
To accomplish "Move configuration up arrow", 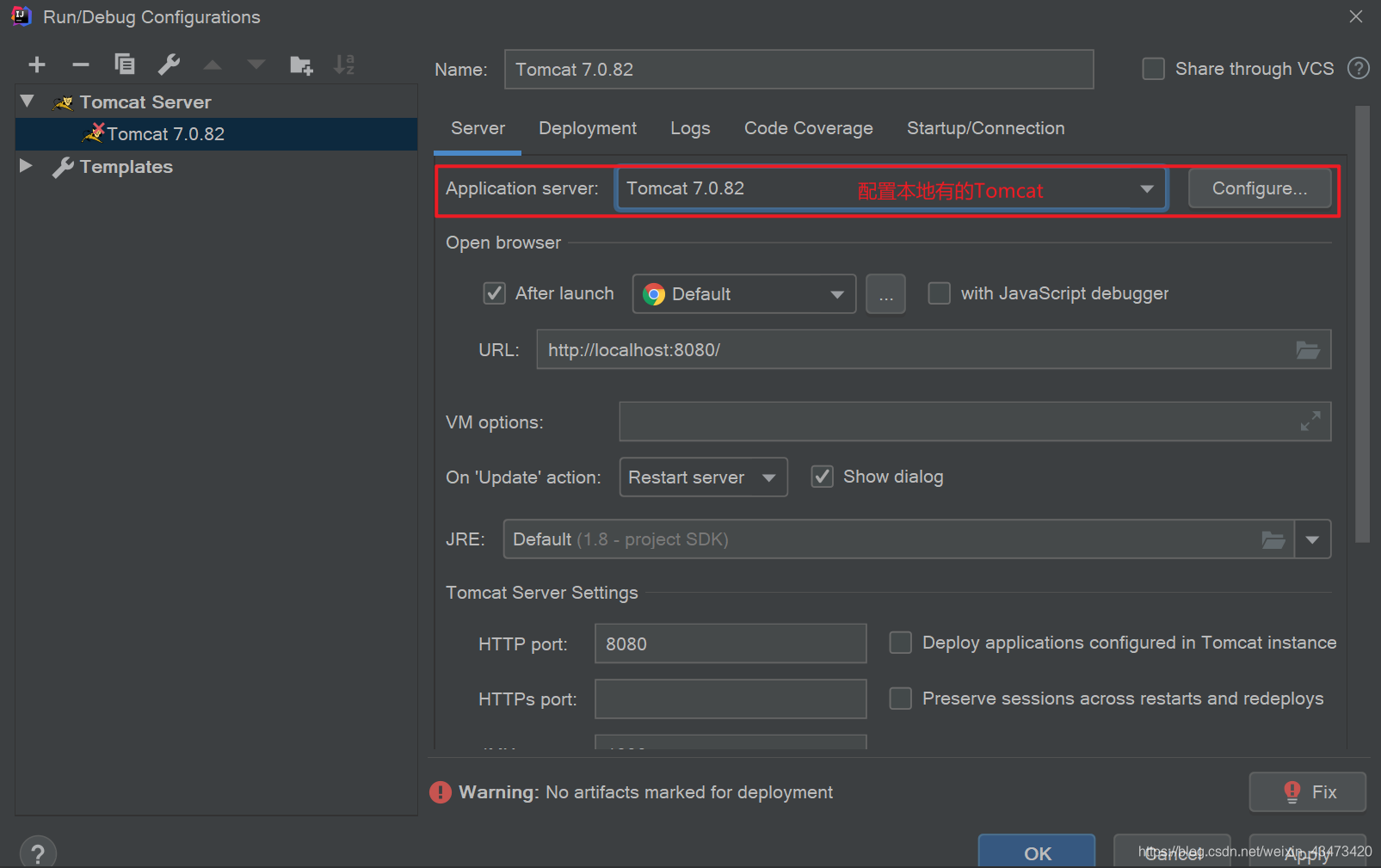I will (213, 65).
